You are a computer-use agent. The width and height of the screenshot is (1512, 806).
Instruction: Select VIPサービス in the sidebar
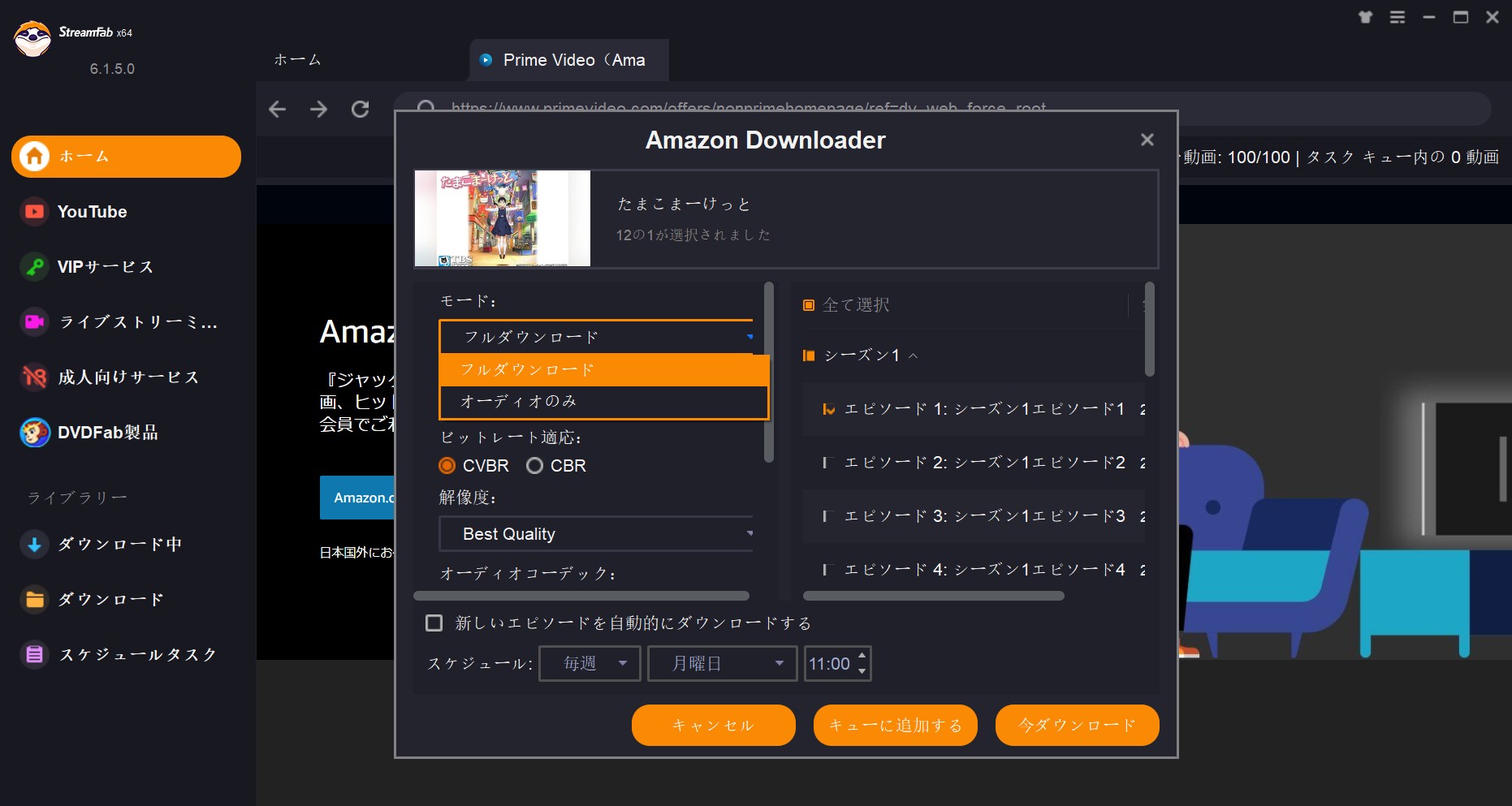pos(126,267)
